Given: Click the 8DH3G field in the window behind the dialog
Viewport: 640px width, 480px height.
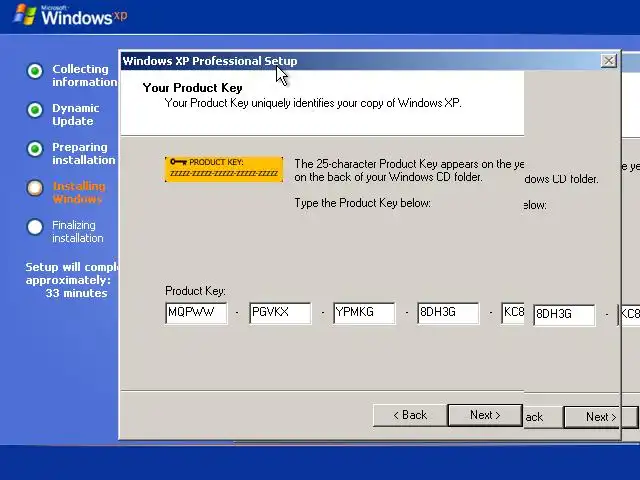Looking at the screenshot, I should point(564,315).
